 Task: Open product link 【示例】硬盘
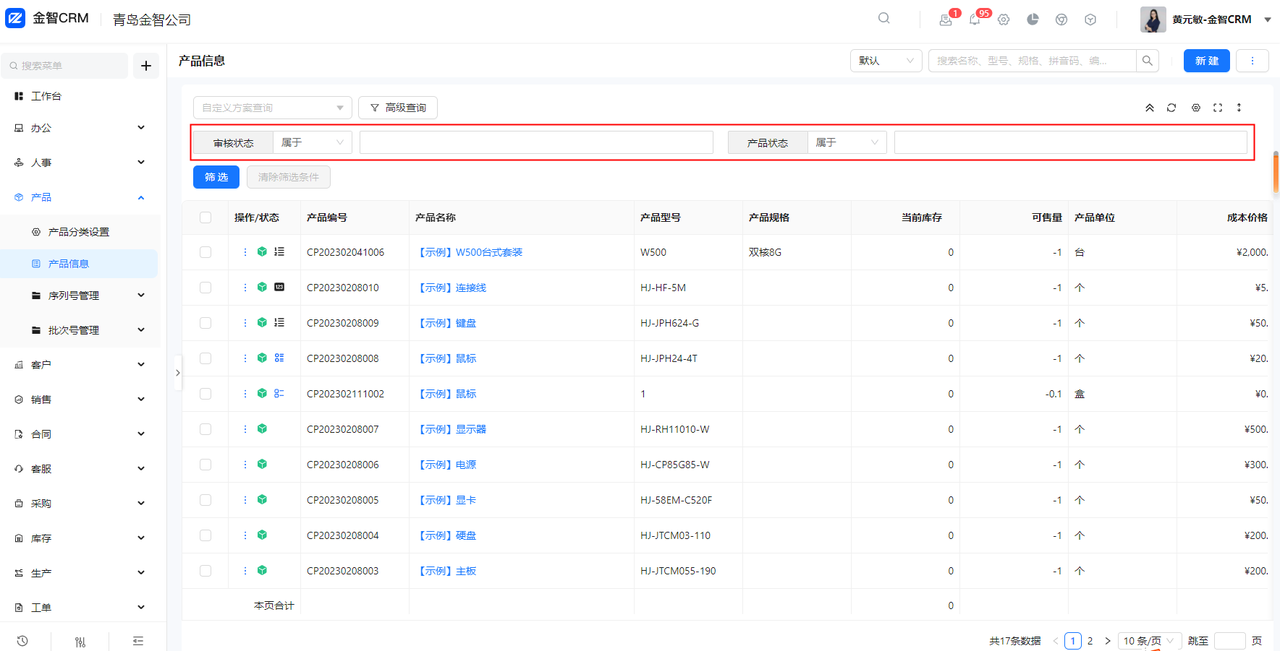[x=447, y=536]
